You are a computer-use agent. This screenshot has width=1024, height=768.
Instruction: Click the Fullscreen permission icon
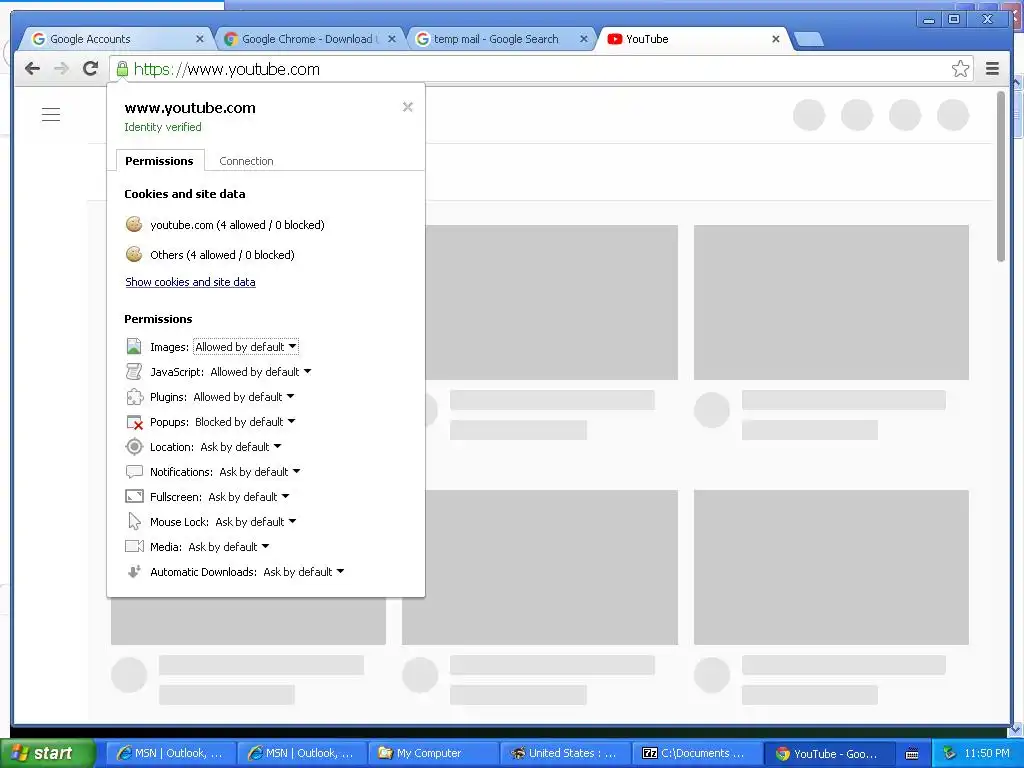pos(134,496)
